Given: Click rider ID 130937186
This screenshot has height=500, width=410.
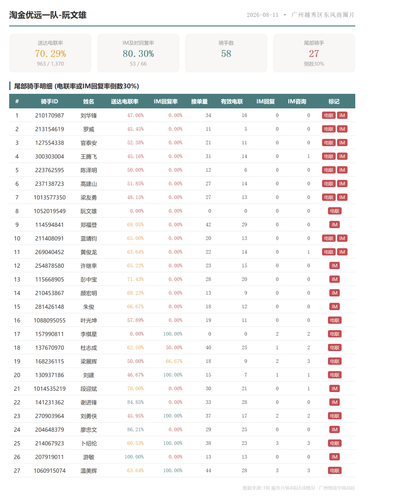Looking at the screenshot, I should [x=50, y=375].
